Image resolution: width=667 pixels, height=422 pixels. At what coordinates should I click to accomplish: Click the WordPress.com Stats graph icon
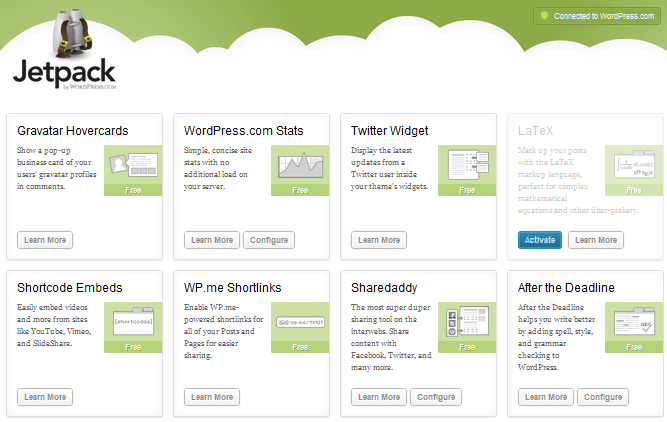(x=300, y=165)
